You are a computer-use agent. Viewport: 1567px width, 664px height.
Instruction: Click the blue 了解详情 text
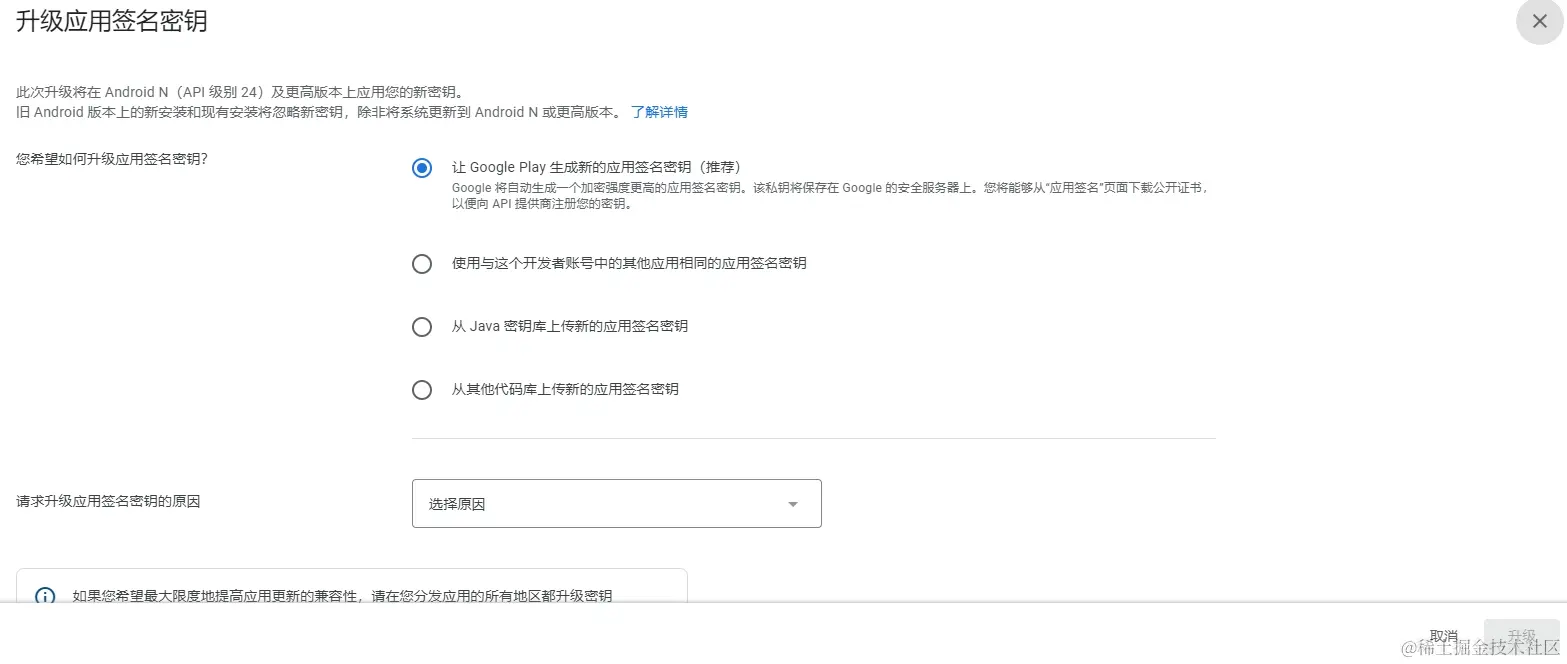(x=658, y=112)
